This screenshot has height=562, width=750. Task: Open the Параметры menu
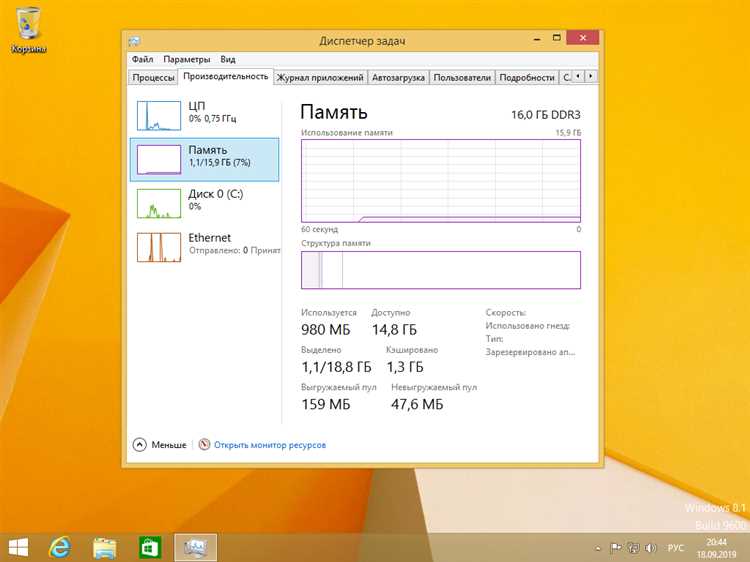coord(187,59)
